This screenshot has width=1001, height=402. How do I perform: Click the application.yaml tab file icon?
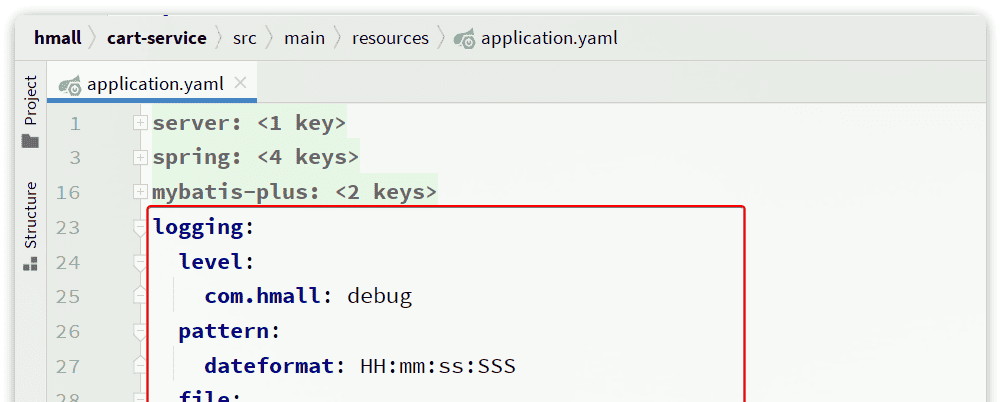[70, 85]
